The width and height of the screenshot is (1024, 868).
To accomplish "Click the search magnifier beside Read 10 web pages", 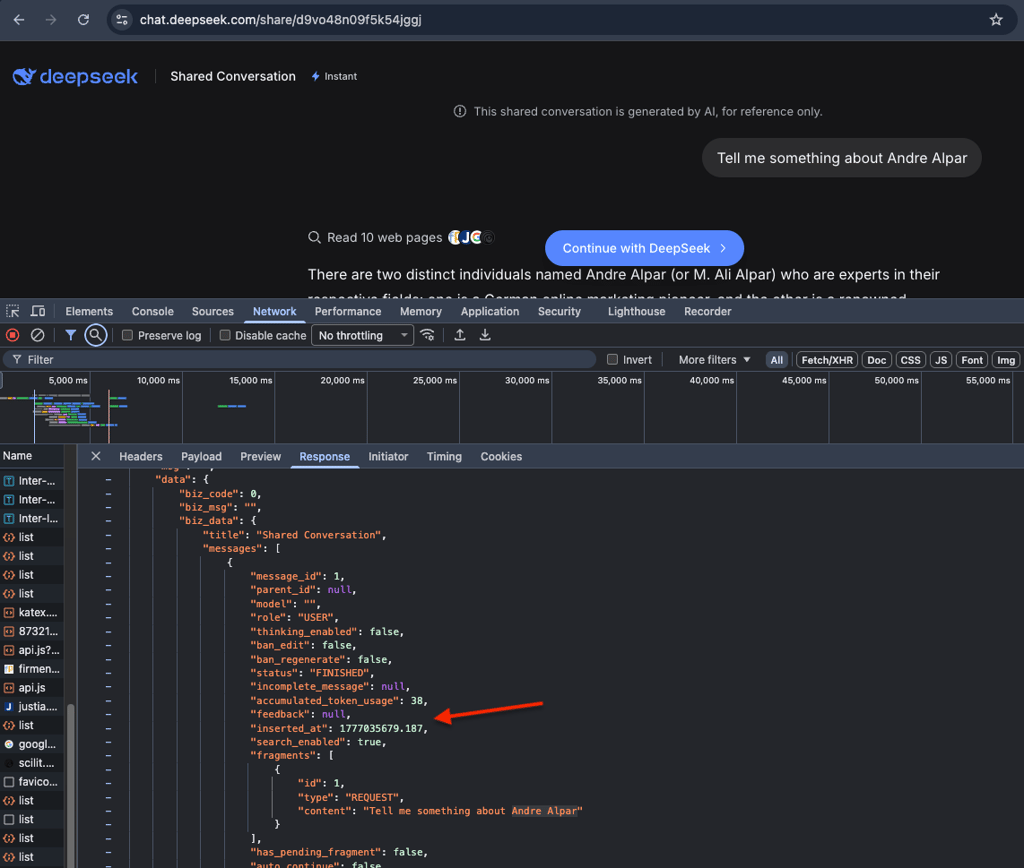I will click(x=314, y=237).
